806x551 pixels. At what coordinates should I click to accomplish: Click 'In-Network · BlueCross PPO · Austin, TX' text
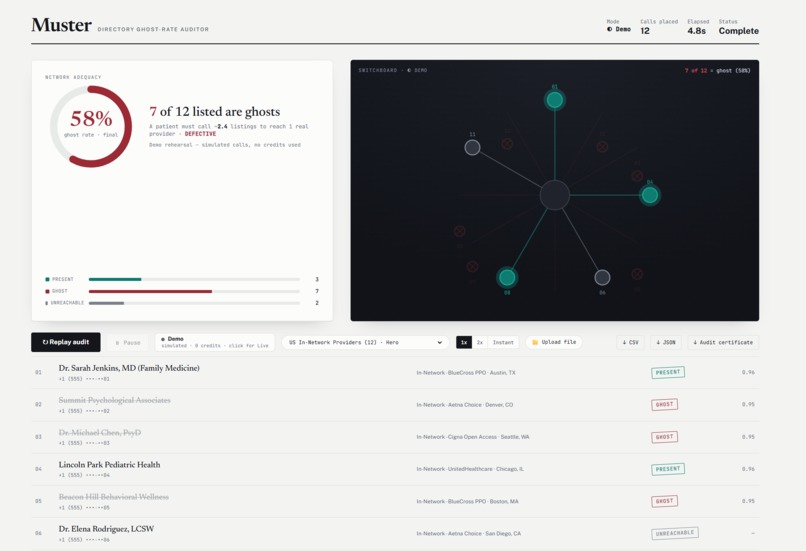point(466,373)
